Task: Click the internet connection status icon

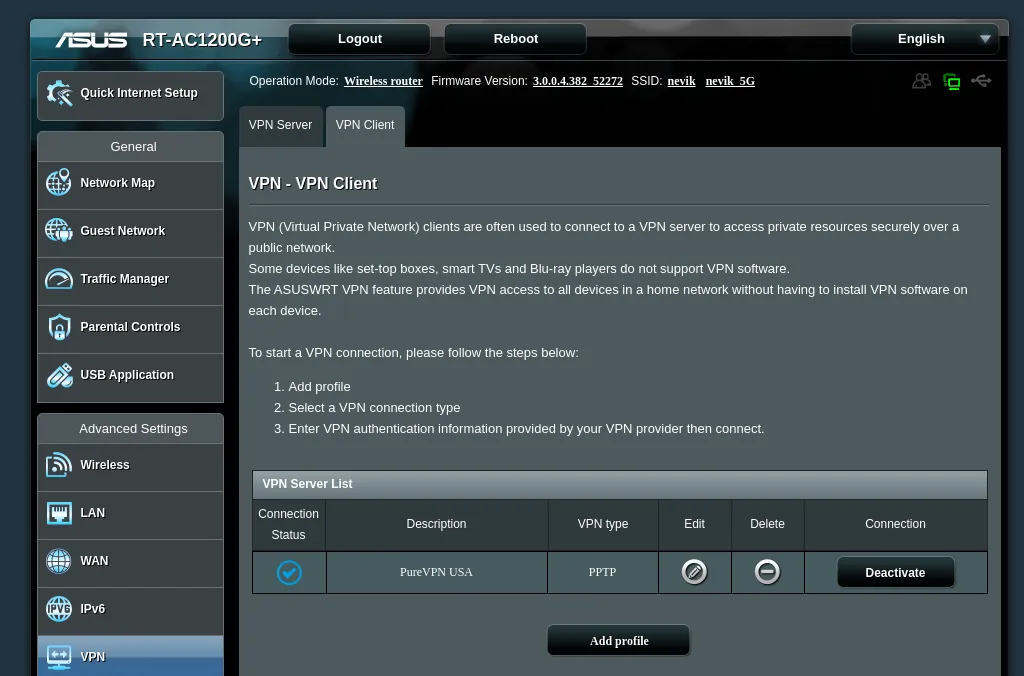Action: pos(951,81)
